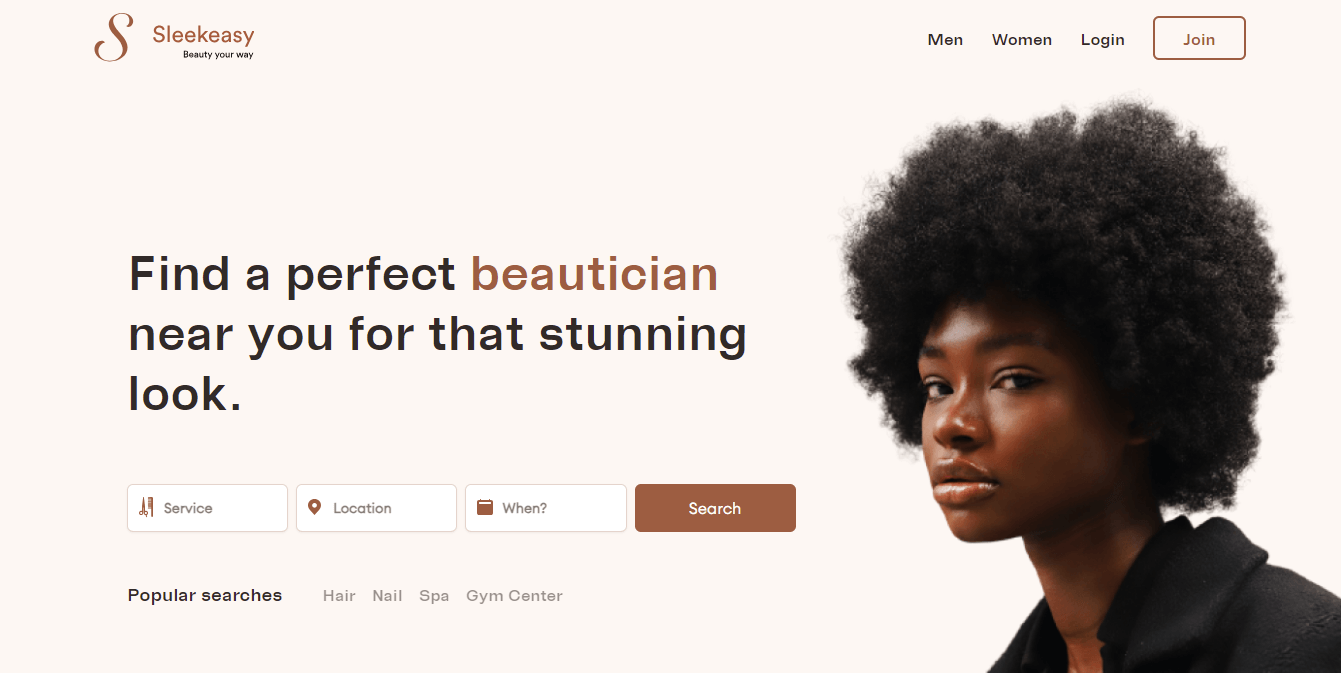Viewport: 1341px width, 673px height.
Task: Click the Join button
Action: point(1199,38)
